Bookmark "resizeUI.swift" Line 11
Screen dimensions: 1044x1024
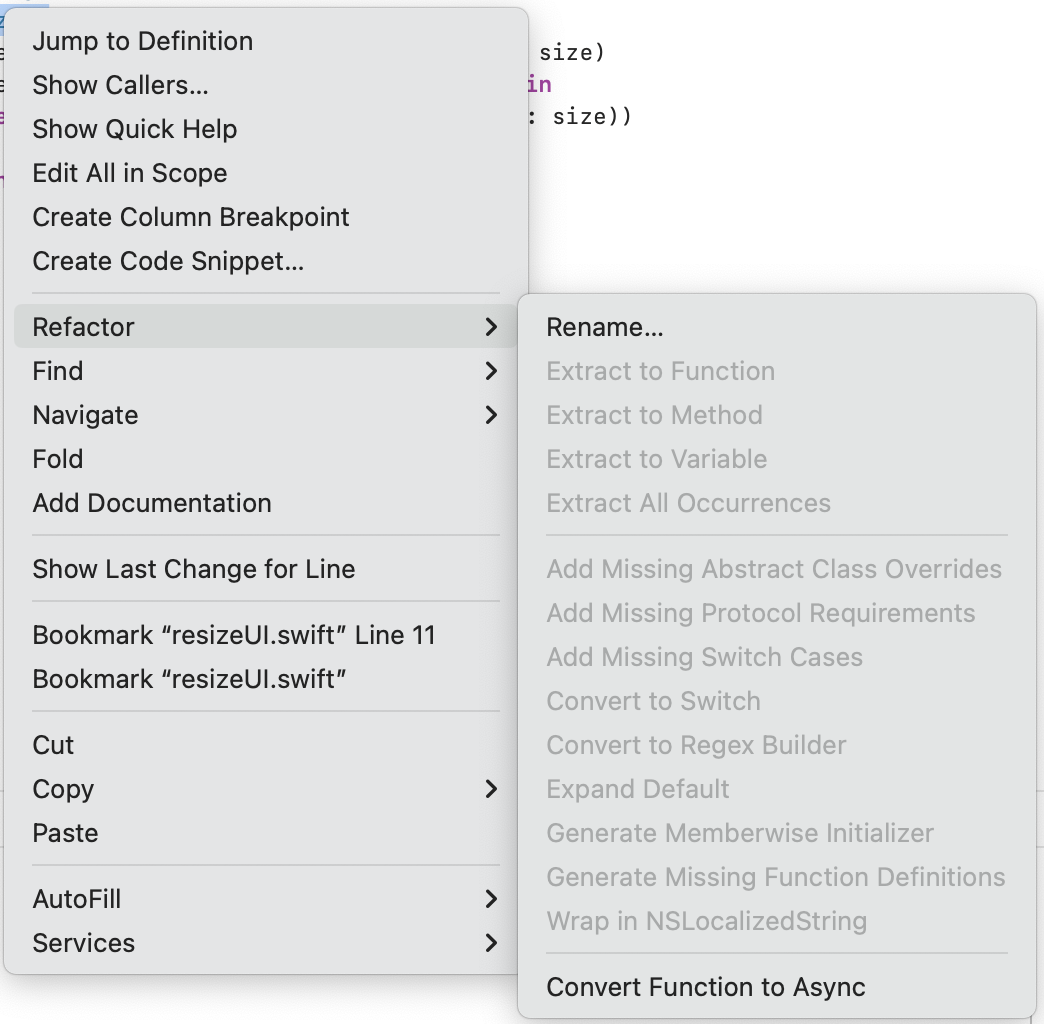233,635
